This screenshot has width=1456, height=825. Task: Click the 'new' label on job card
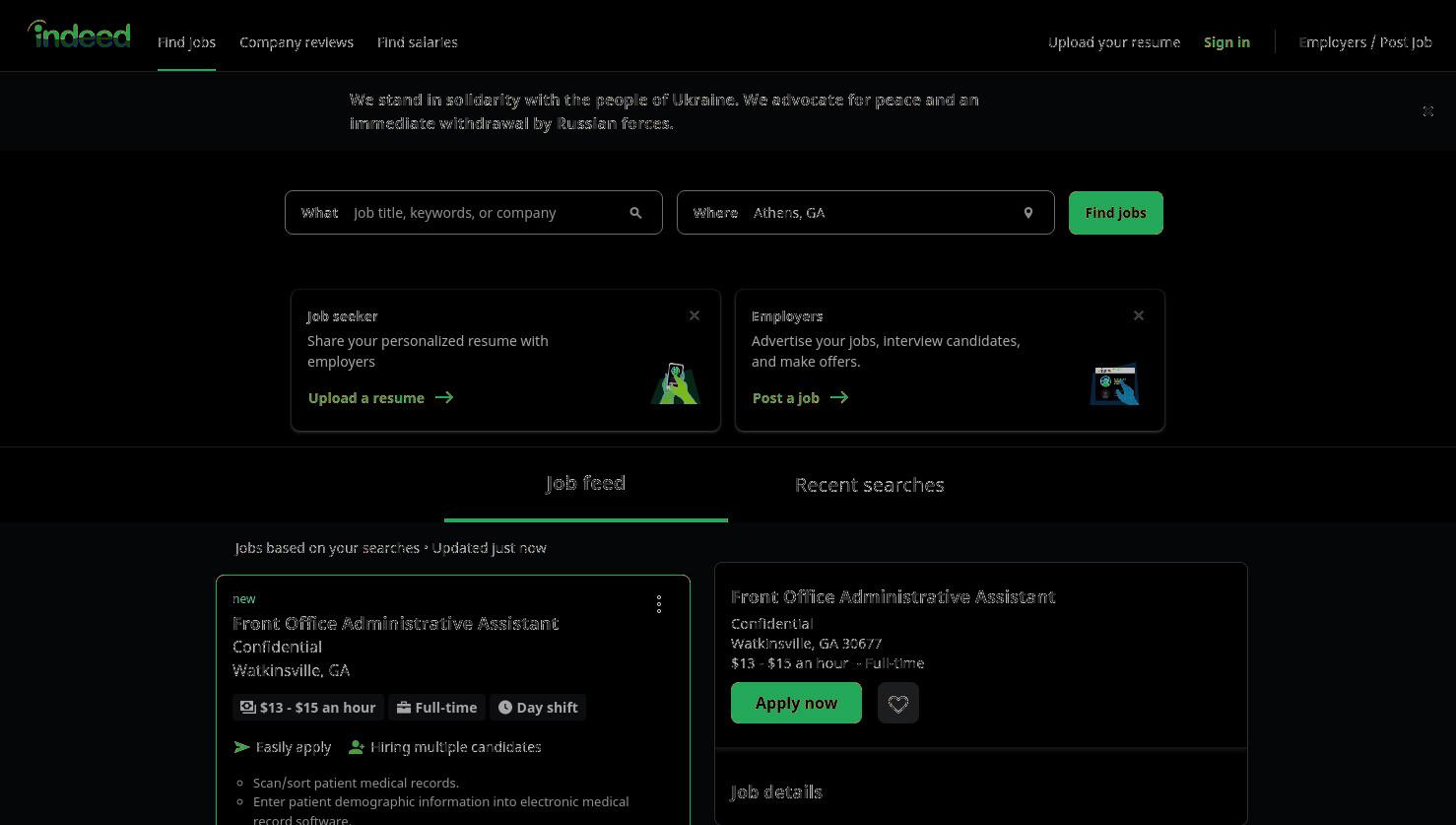coord(244,599)
